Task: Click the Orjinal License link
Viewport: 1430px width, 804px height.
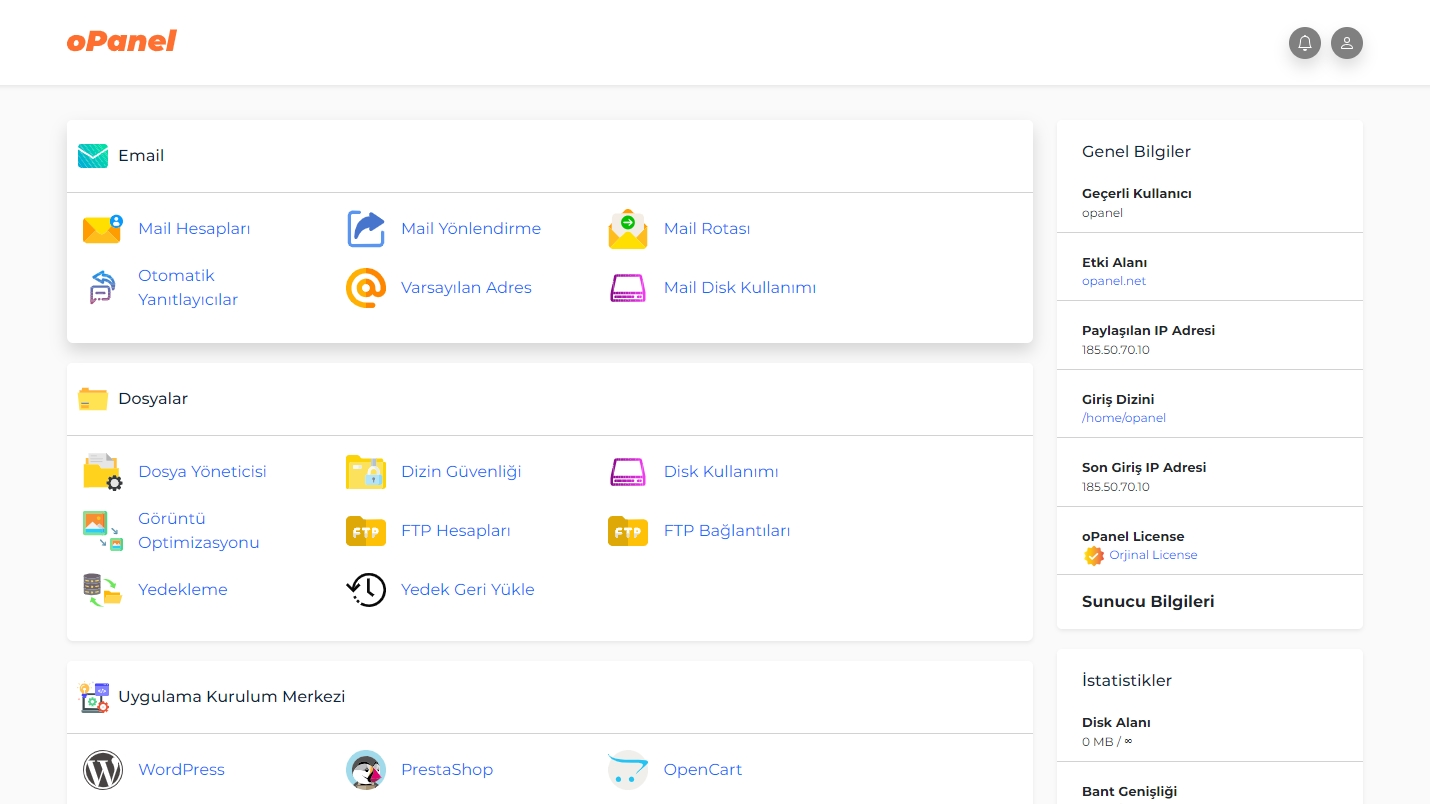Action: click(x=1152, y=555)
